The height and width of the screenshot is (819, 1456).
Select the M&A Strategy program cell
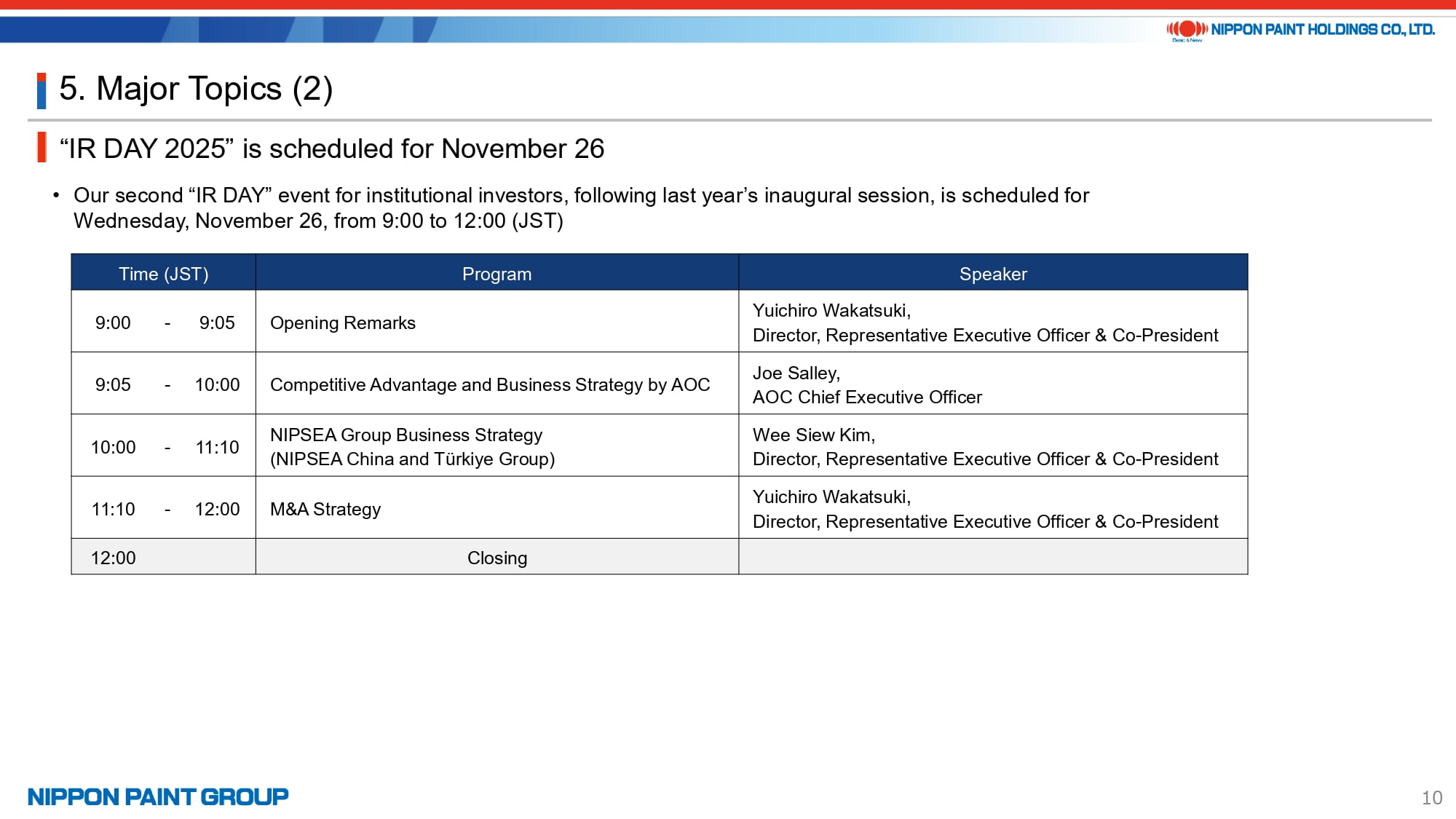coord(325,509)
